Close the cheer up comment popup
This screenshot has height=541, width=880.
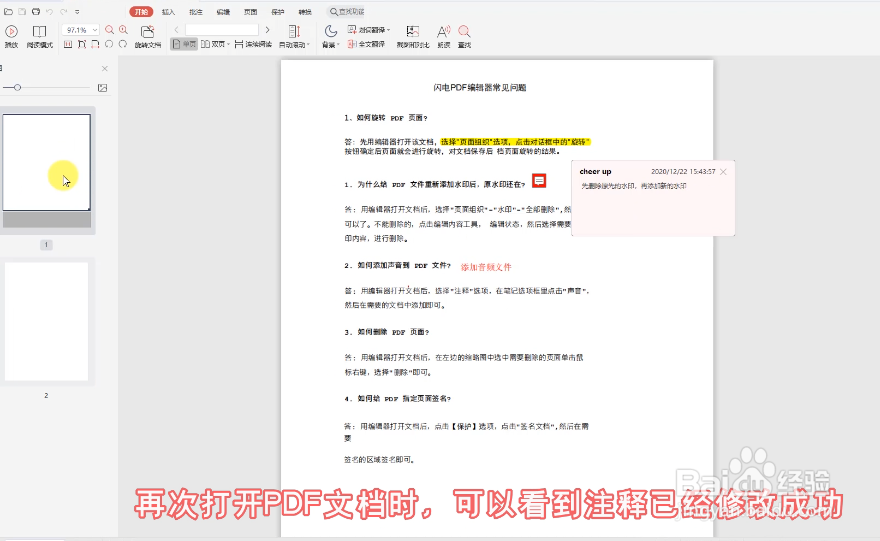click(x=723, y=172)
